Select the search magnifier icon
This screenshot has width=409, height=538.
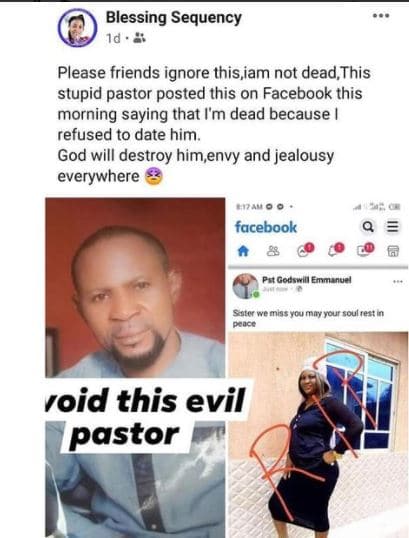(x=368, y=226)
